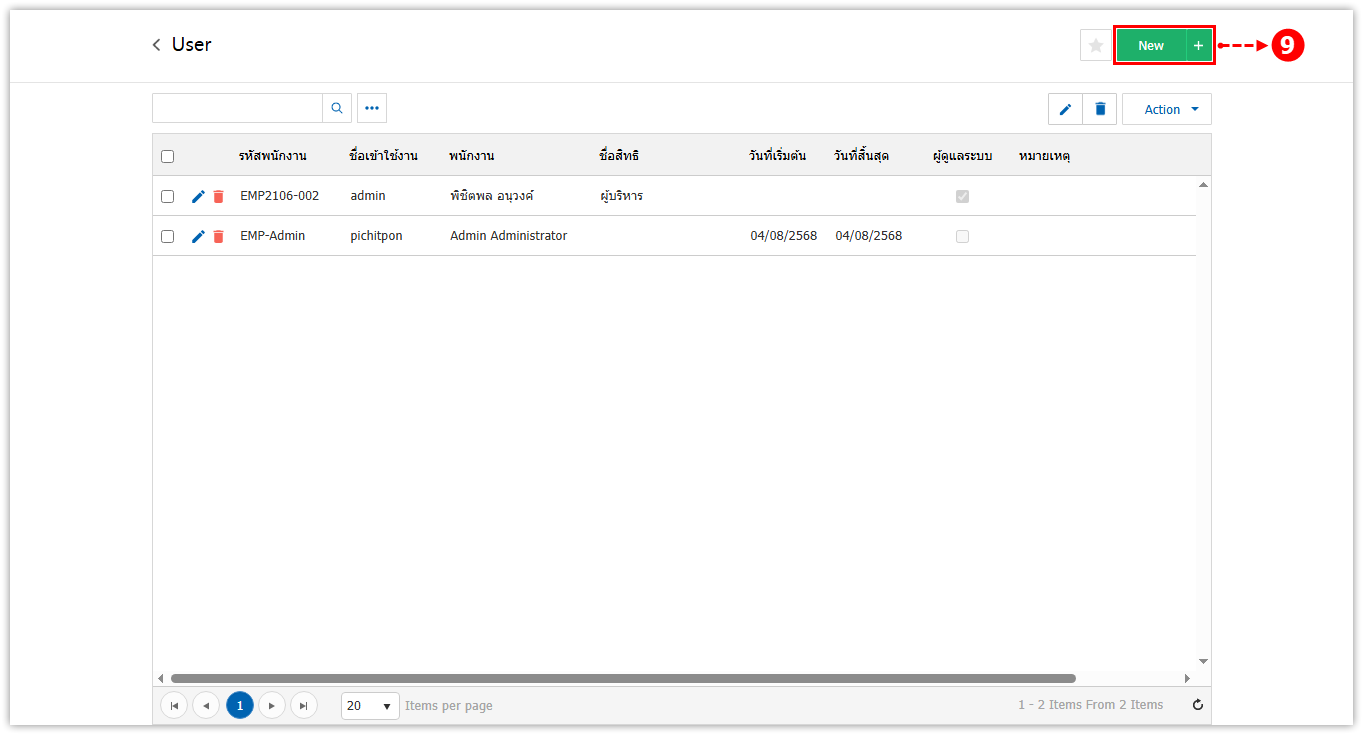The image size is (1363, 735).
Task: Select page 1 in pagination
Action: tap(240, 705)
